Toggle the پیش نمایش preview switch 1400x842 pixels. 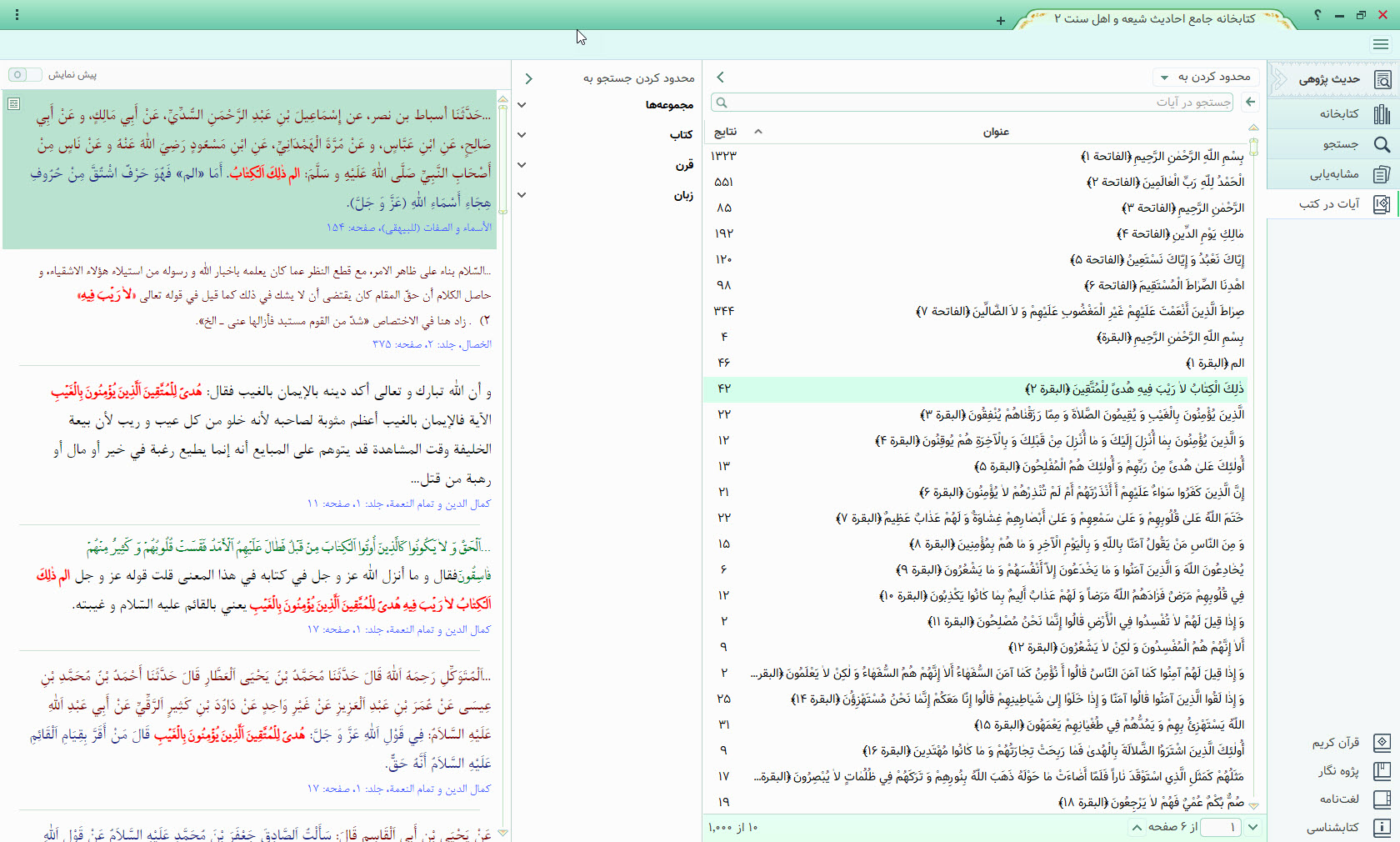tap(24, 75)
